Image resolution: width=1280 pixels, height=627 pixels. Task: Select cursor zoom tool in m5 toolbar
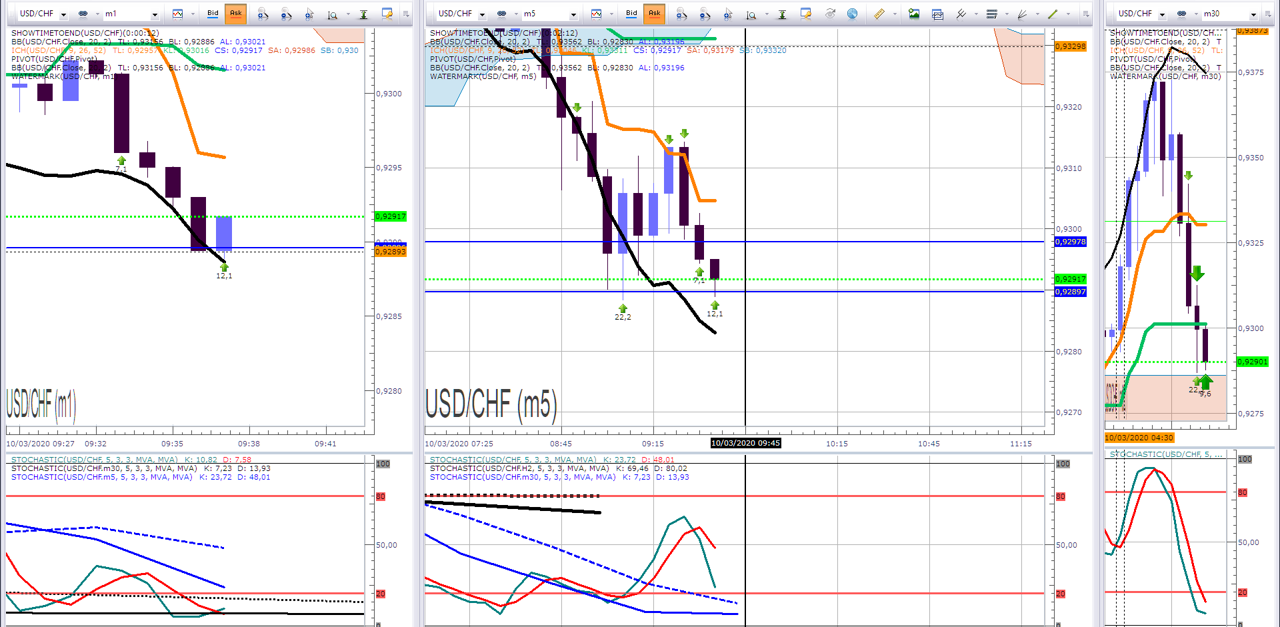(728, 14)
